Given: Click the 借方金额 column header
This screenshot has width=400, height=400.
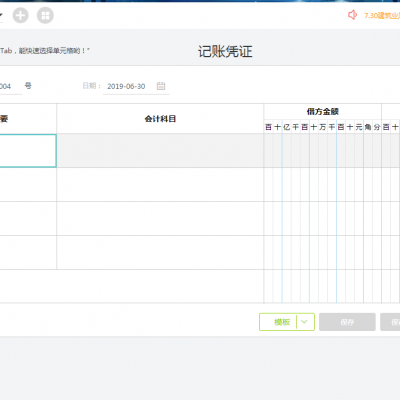Looking at the screenshot, I should point(323,112).
